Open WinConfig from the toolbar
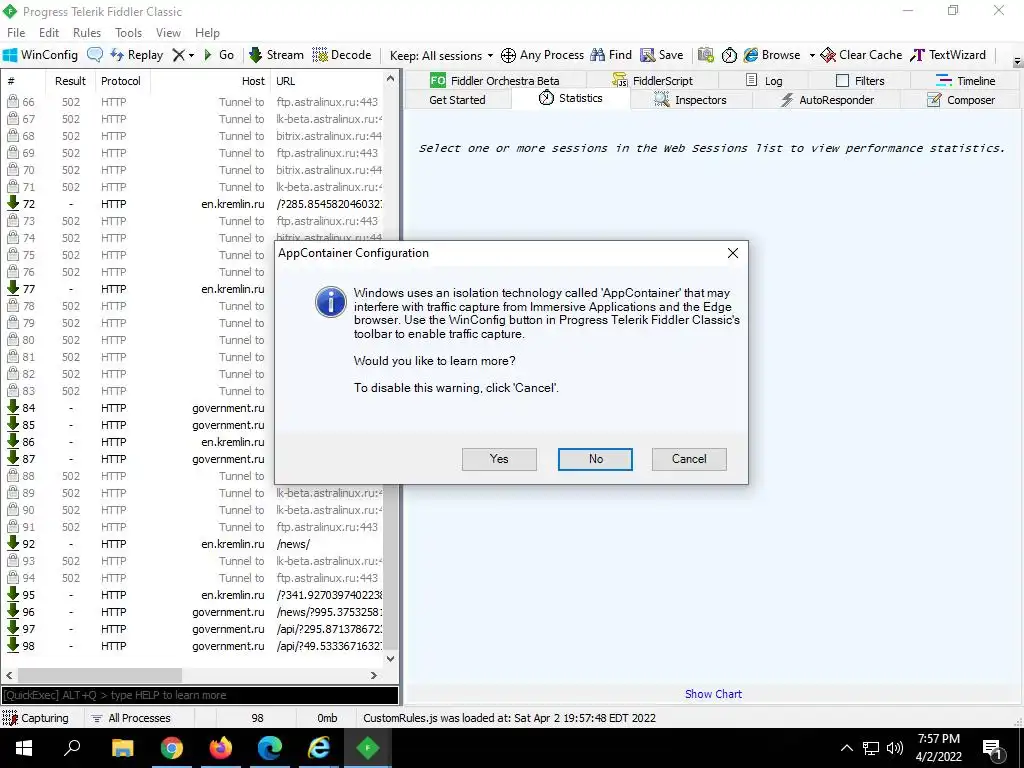 40,55
